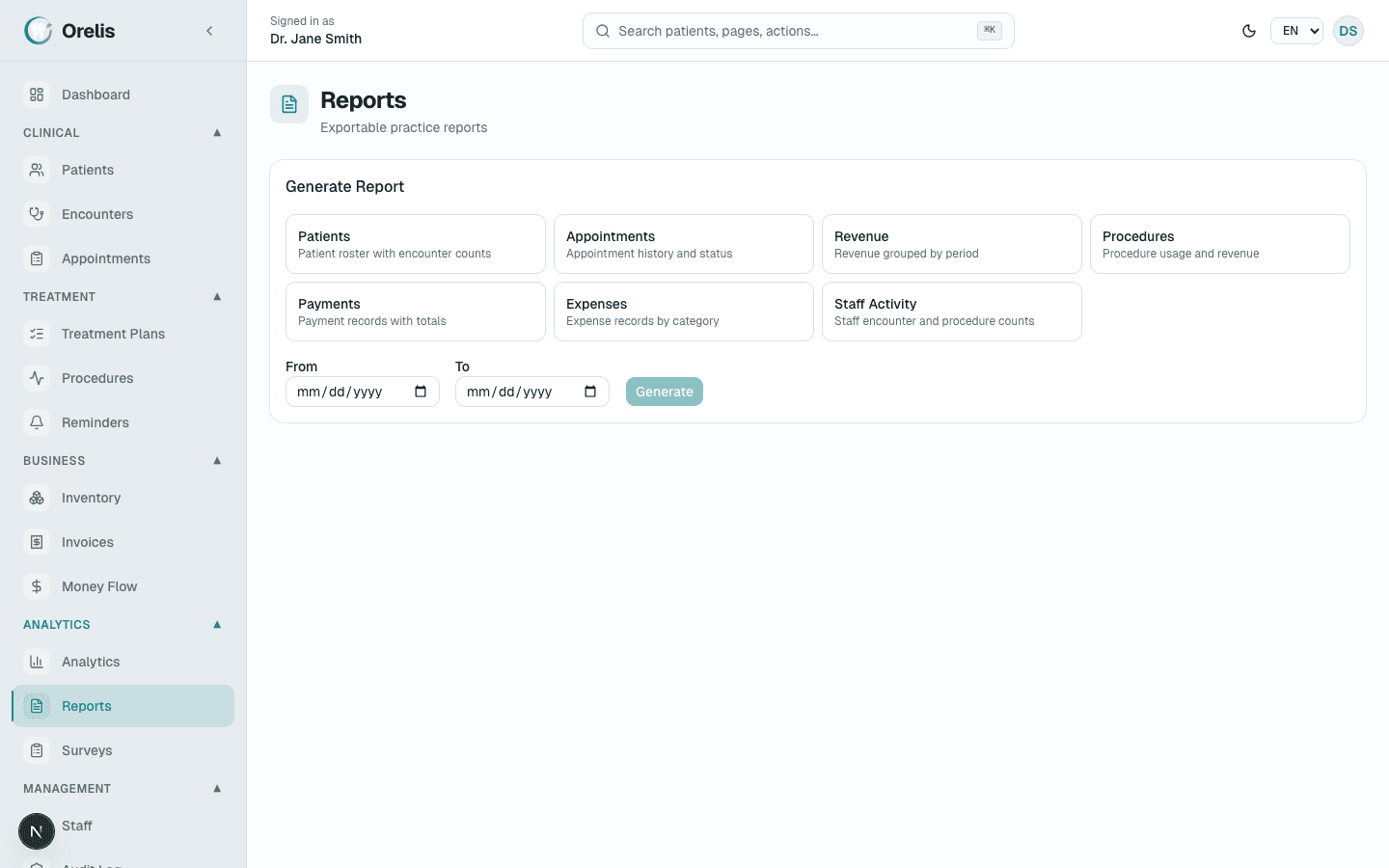Click the To date input field
This screenshot has width=1389, height=868.
tap(532, 392)
